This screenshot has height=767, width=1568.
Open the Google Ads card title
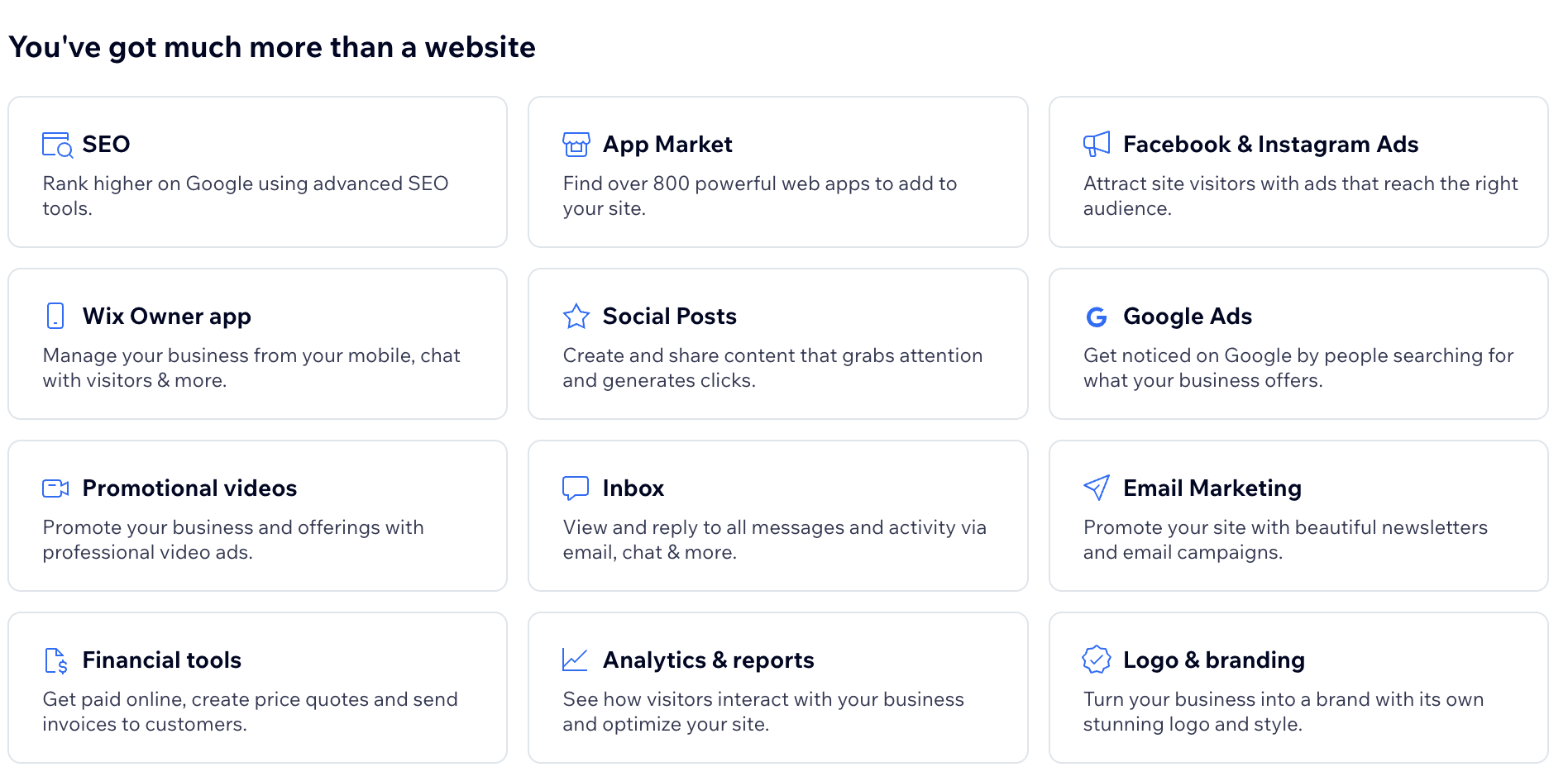[1187, 317]
